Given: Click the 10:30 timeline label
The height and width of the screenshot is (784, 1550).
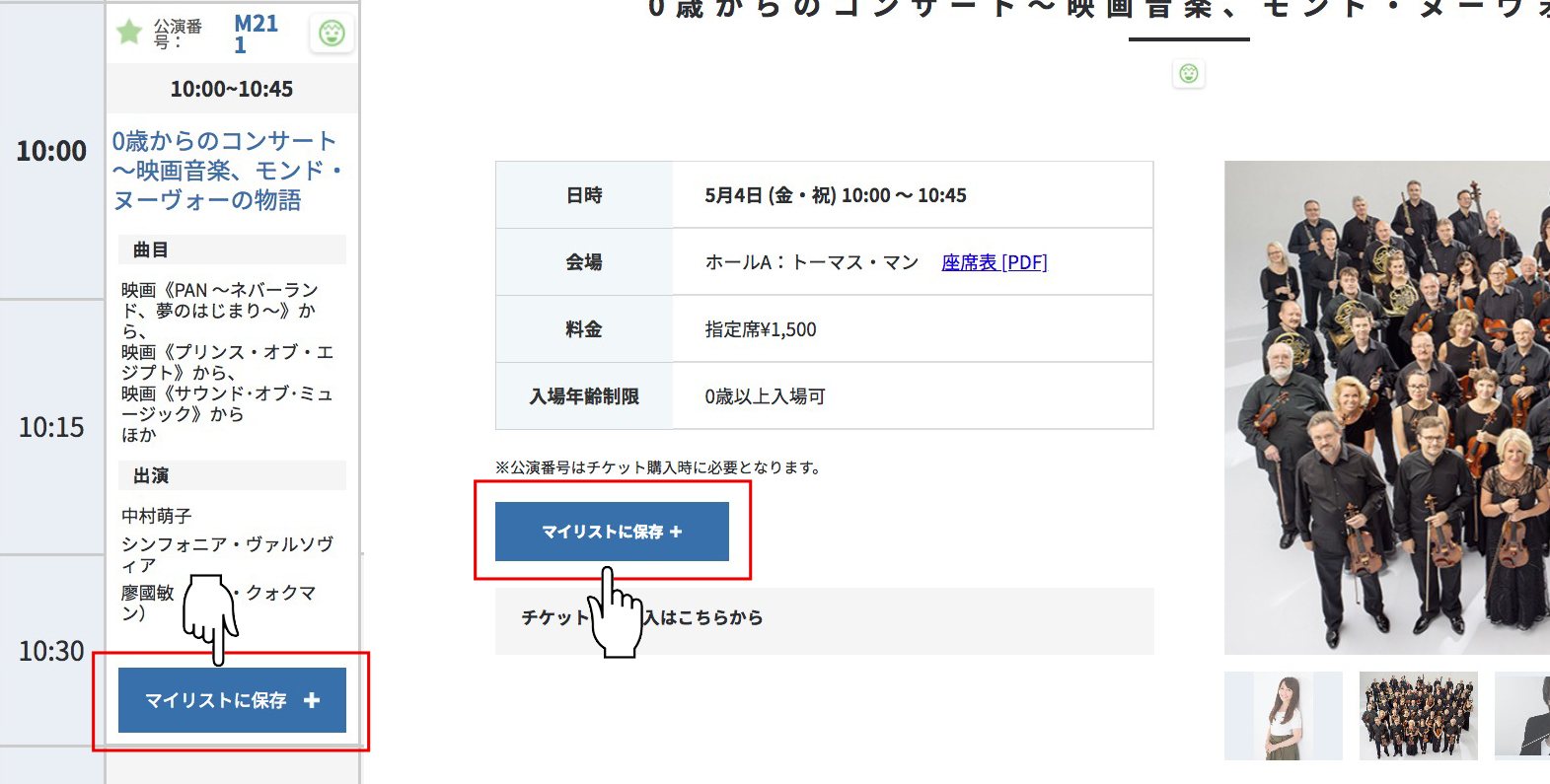Looking at the screenshot, I should tap(51, 651).
